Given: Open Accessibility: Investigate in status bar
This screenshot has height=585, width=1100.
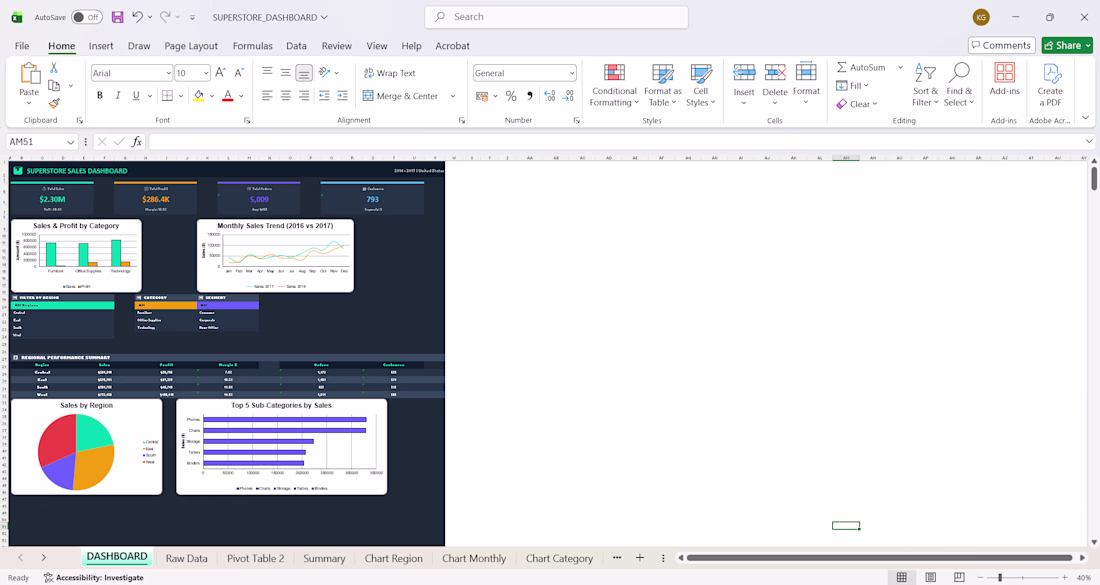Looking at the screenshot, I should pos(93,578).
